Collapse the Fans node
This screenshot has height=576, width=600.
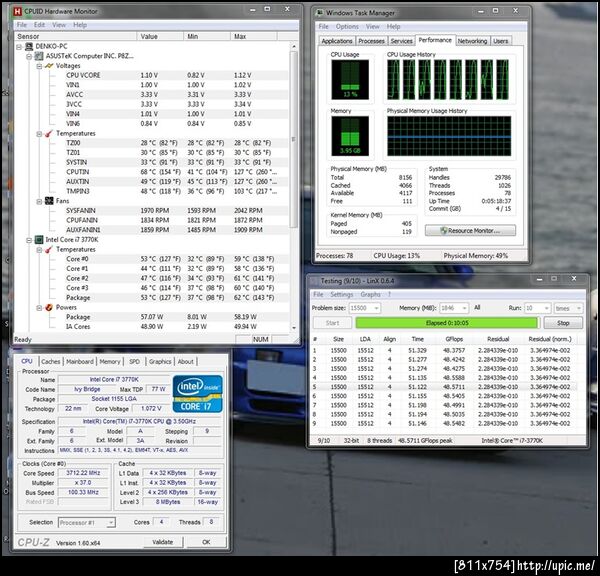(x=39, y=201)
